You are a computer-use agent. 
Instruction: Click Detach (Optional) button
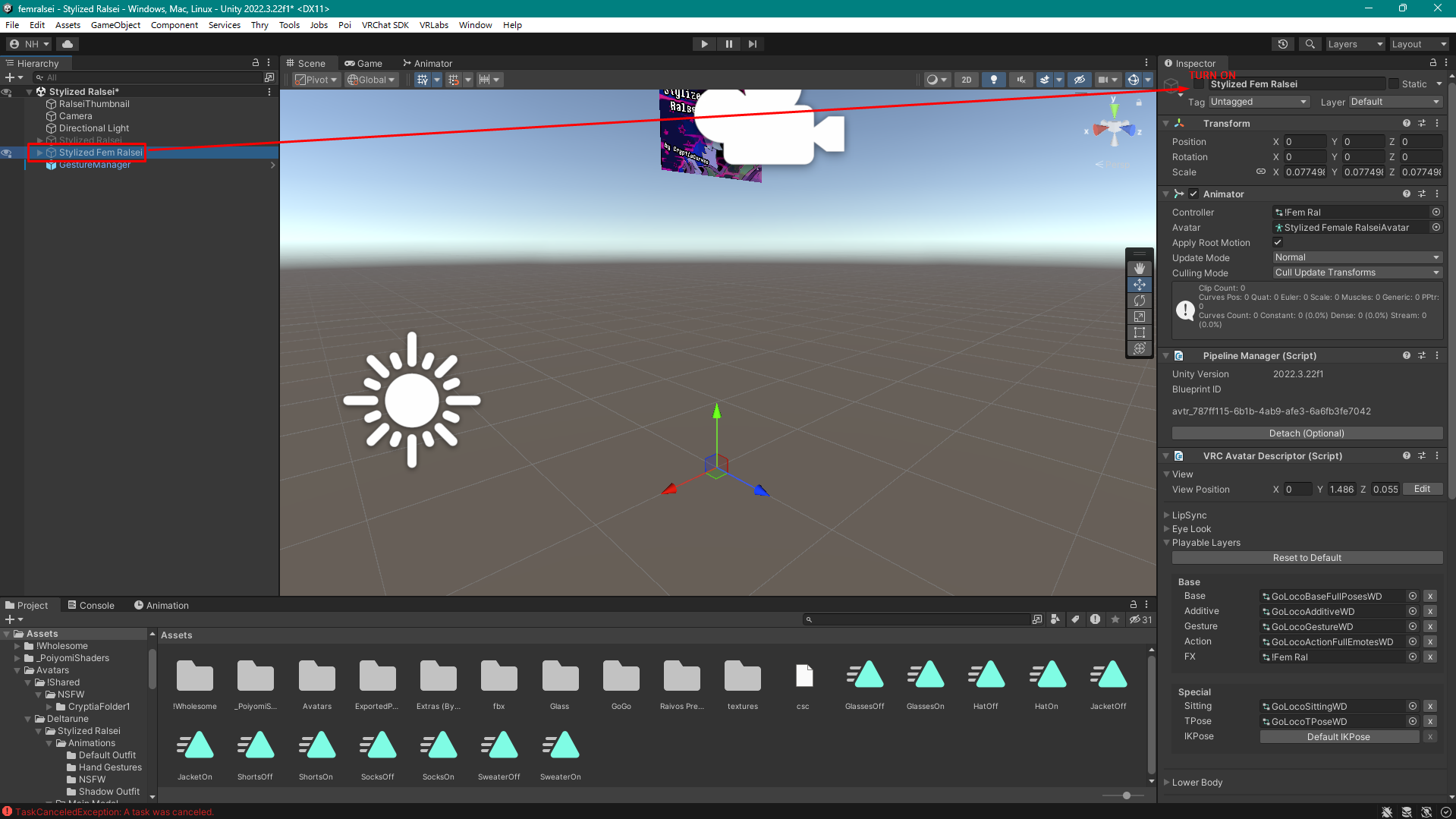[1307, 433]
